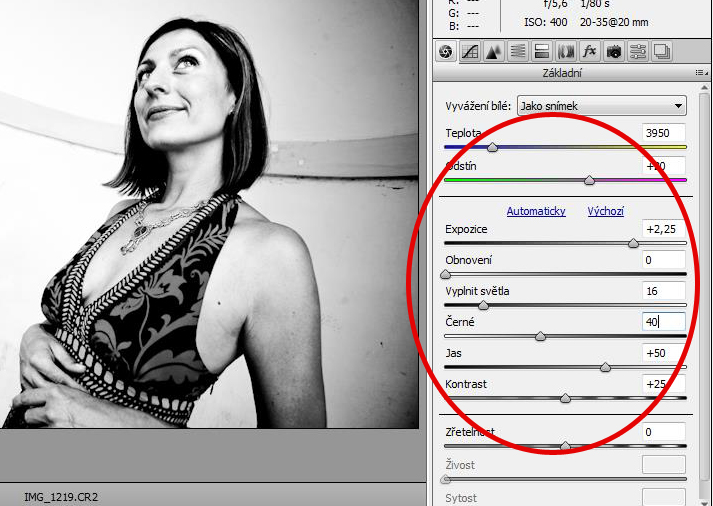Click the Teplota value field
Viewport: 713px width, 506px height.
pyautogui.click(x=664, y=133)
